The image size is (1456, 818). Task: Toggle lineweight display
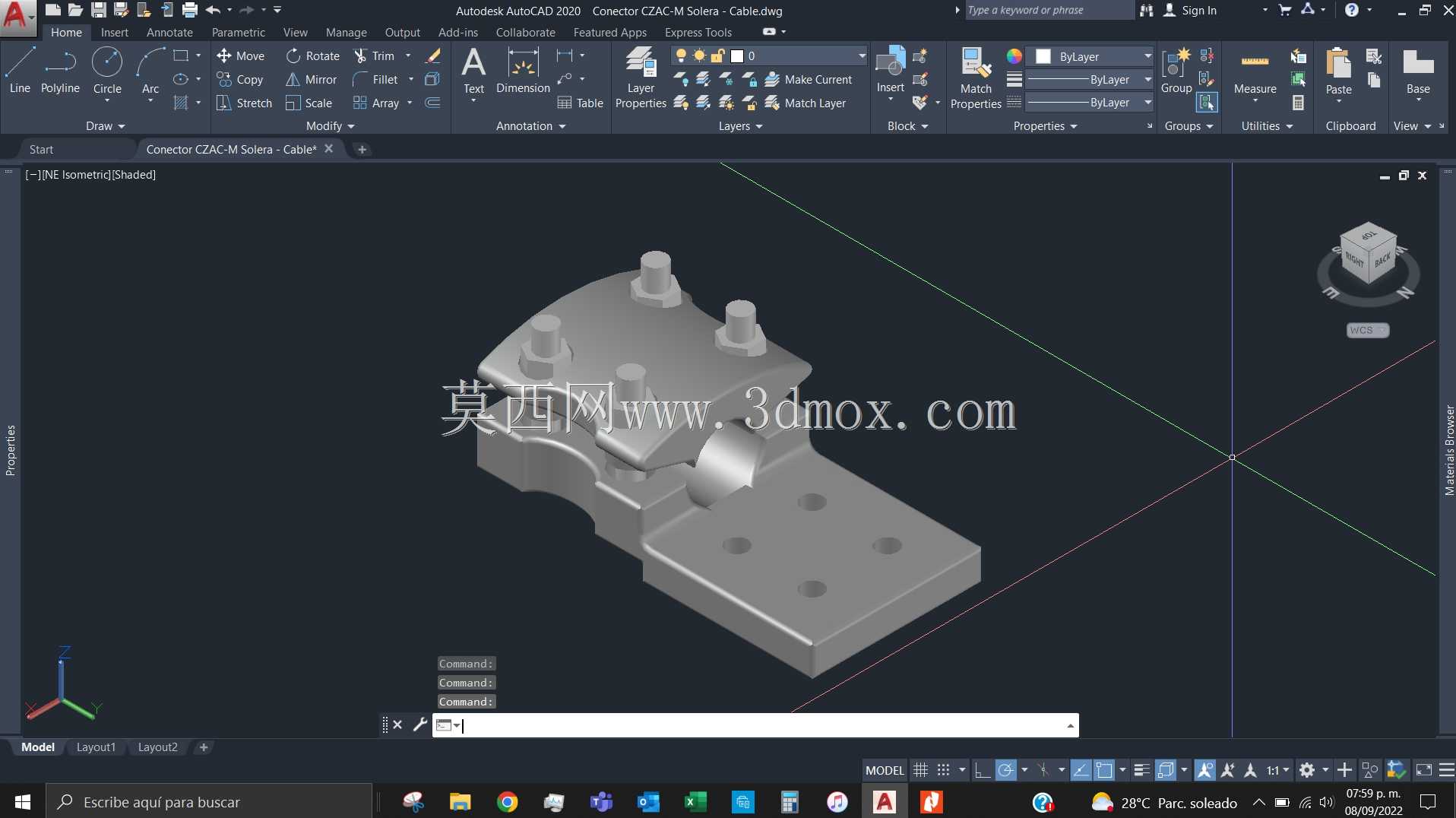pyautogui.click(x=1141, y=770)
